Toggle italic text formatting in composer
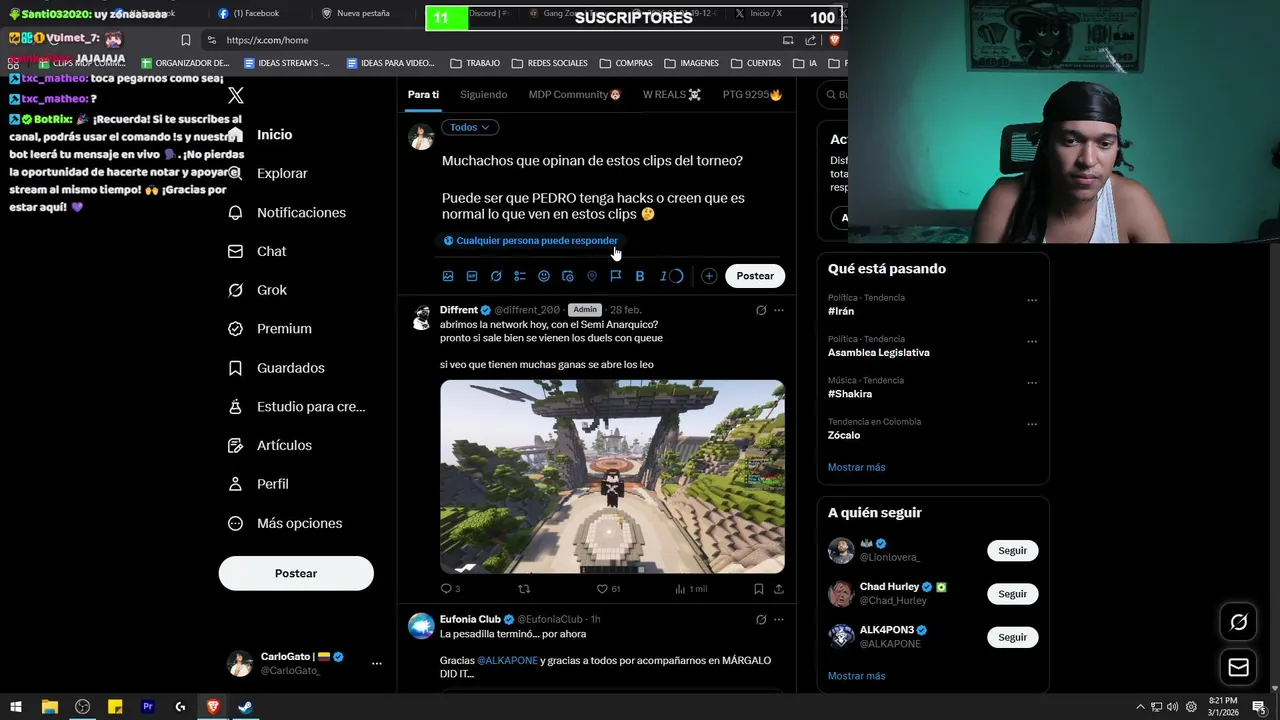Screen dimensions: 1280x720 pos(663,276)
